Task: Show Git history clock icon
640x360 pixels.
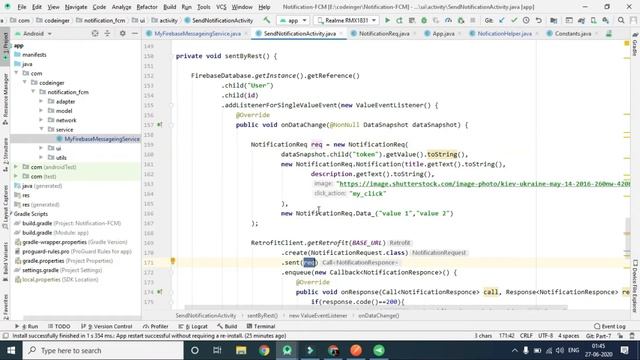Action: (x=526, y=20)
